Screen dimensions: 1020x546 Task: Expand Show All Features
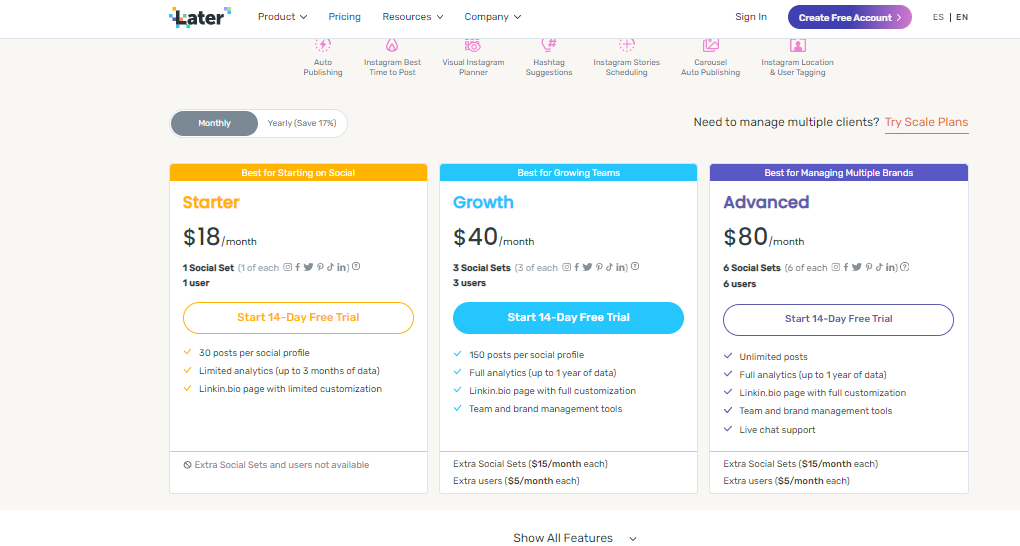click(x=575, y=538)
